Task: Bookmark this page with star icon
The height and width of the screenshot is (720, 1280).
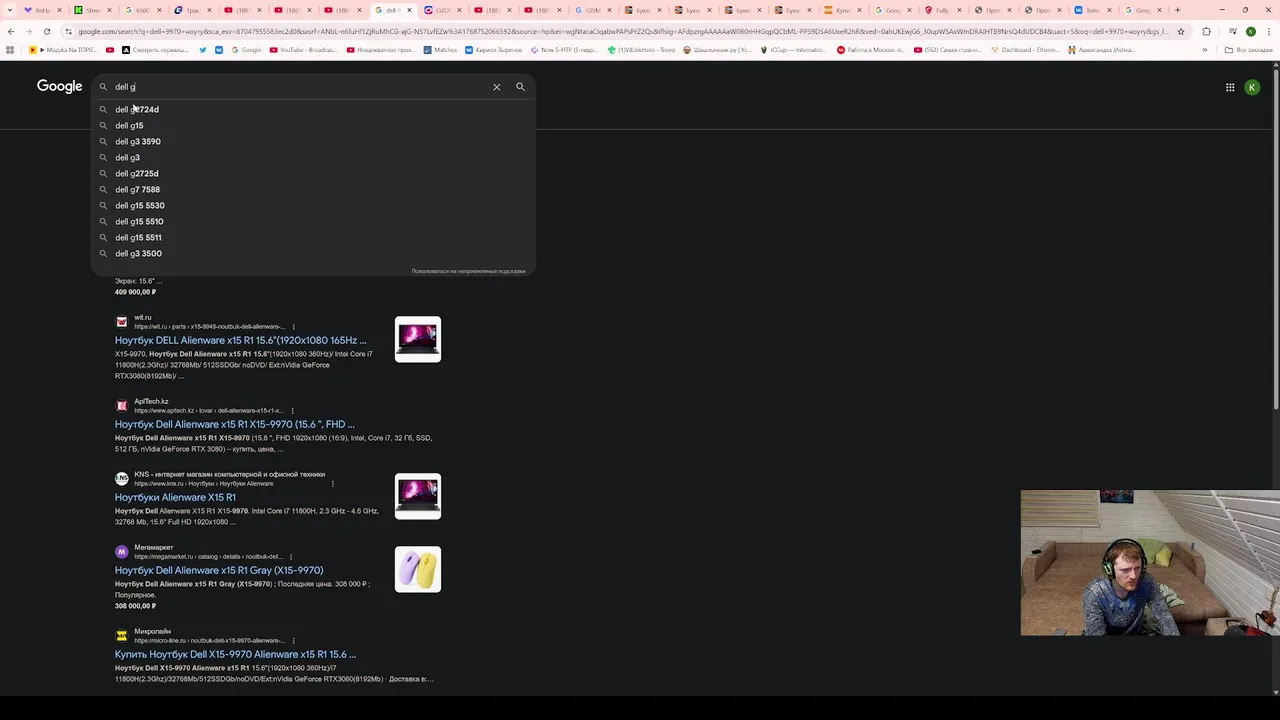Action: click(1181, 31)
